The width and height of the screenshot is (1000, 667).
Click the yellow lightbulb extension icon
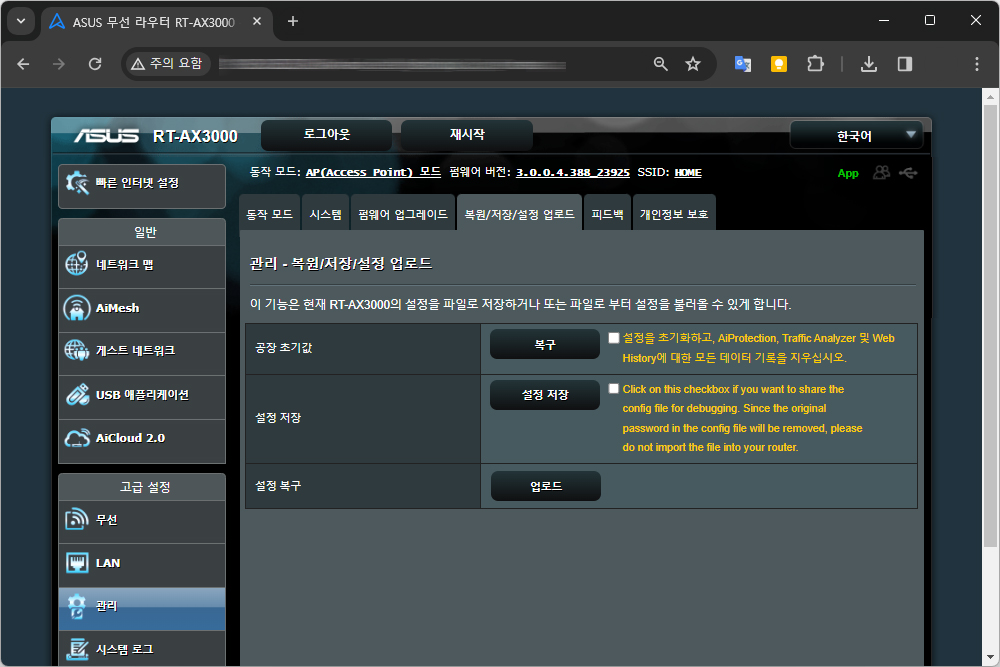779,64
